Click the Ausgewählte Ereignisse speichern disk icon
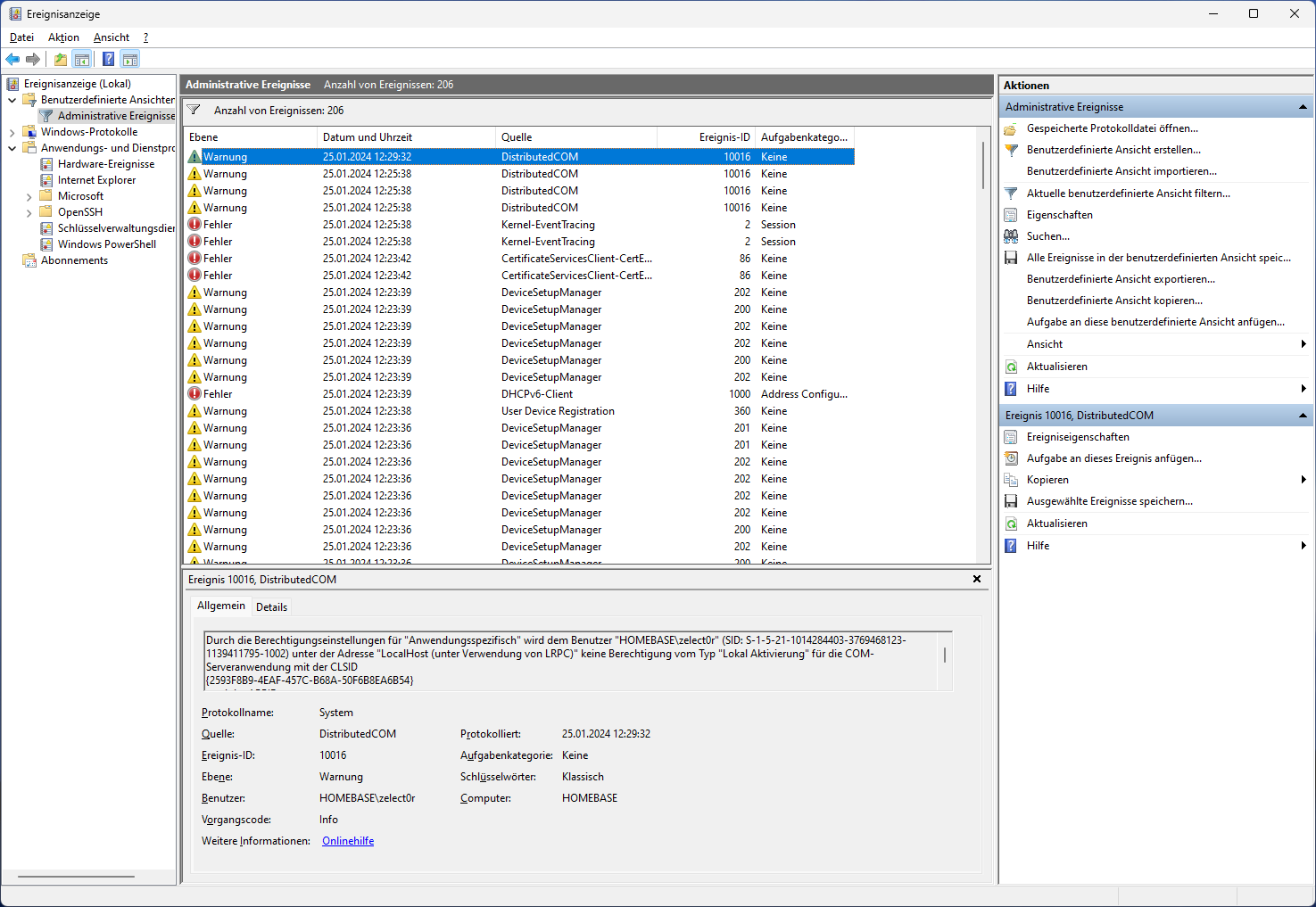The image size is (1316, 907). [1011, 501]
